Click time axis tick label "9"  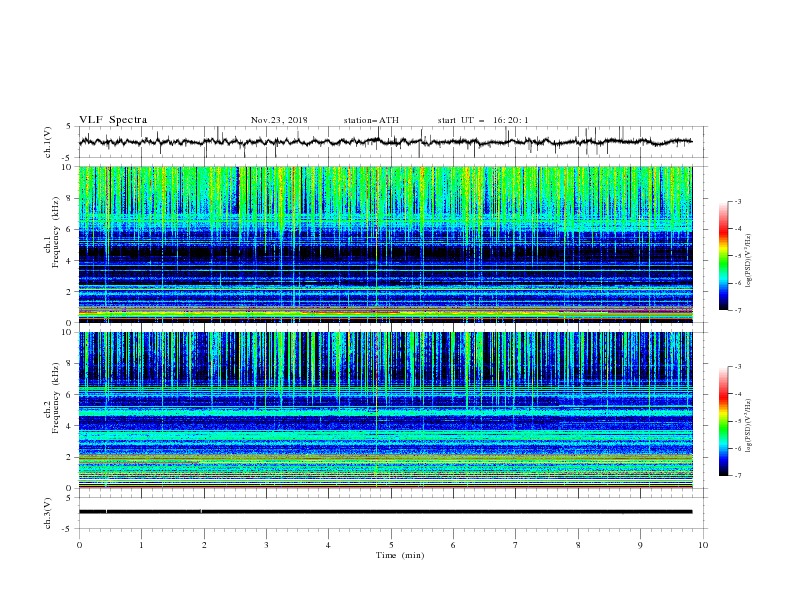640,545
